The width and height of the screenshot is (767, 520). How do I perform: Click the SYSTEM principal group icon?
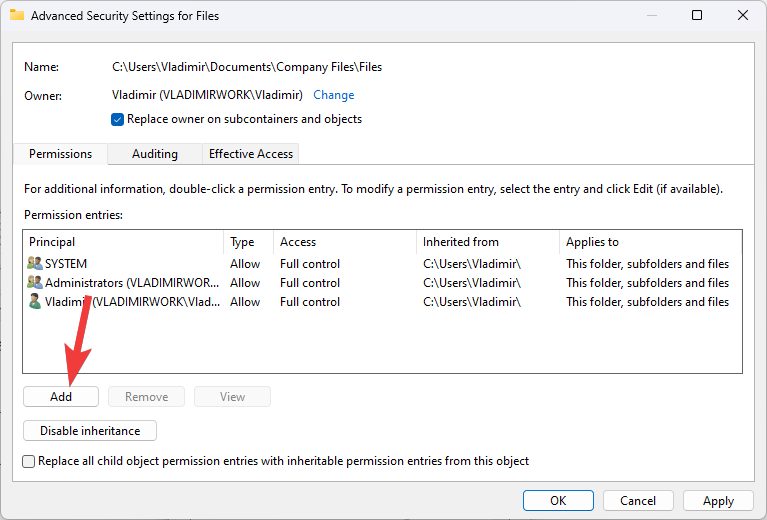click(x=35, y=264)
